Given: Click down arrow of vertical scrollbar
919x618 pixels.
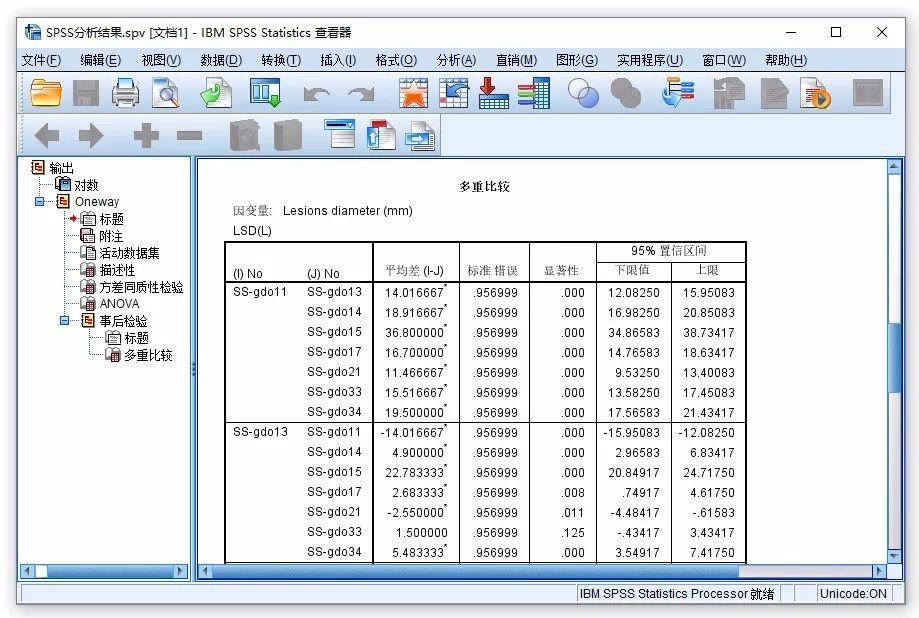Looking at the screenshot, I should click(x=895, y=555).
